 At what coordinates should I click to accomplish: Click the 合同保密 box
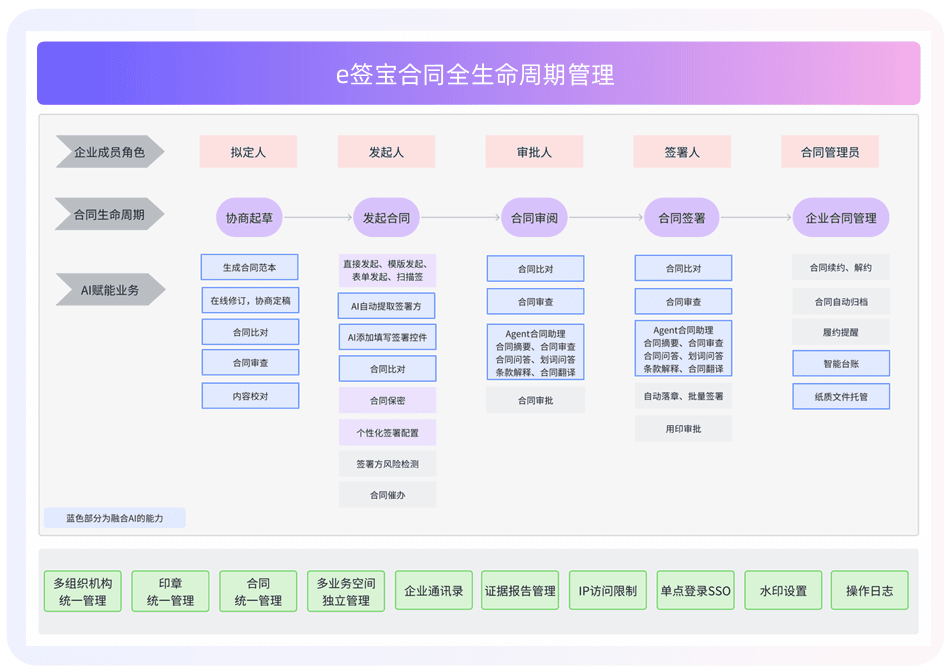(388, 400)
